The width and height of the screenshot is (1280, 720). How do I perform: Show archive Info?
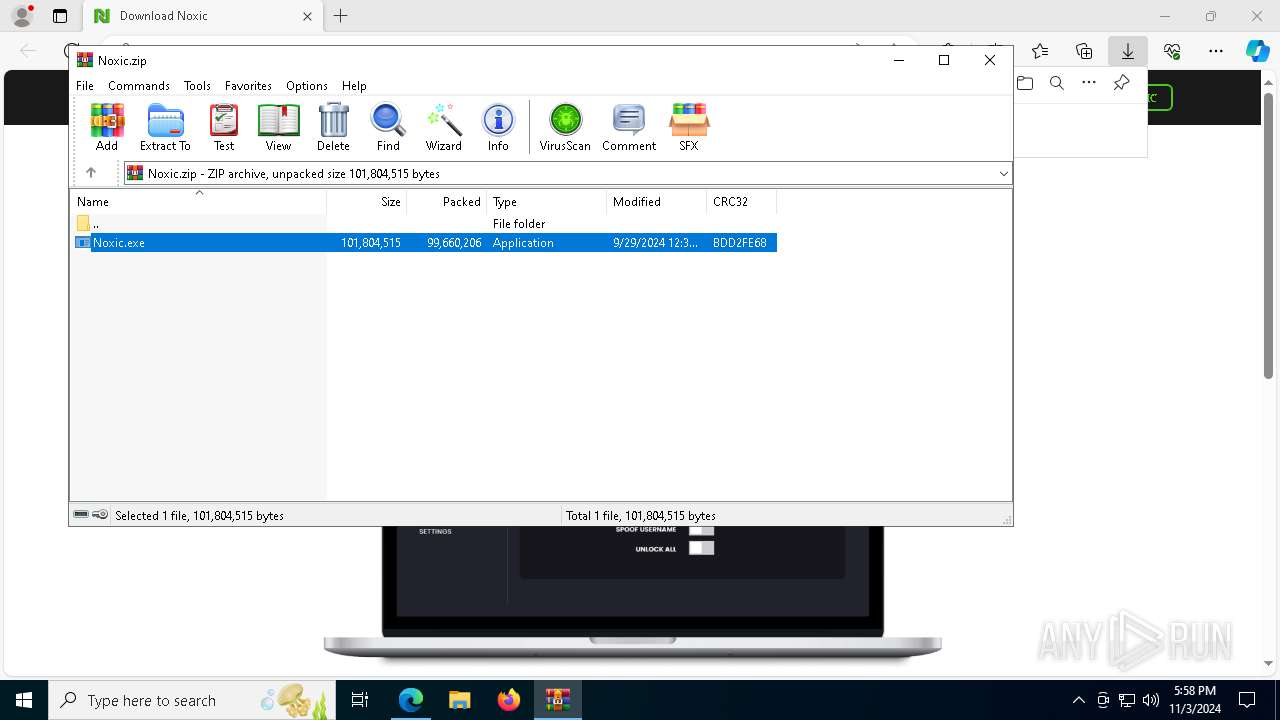pos(498,127)
